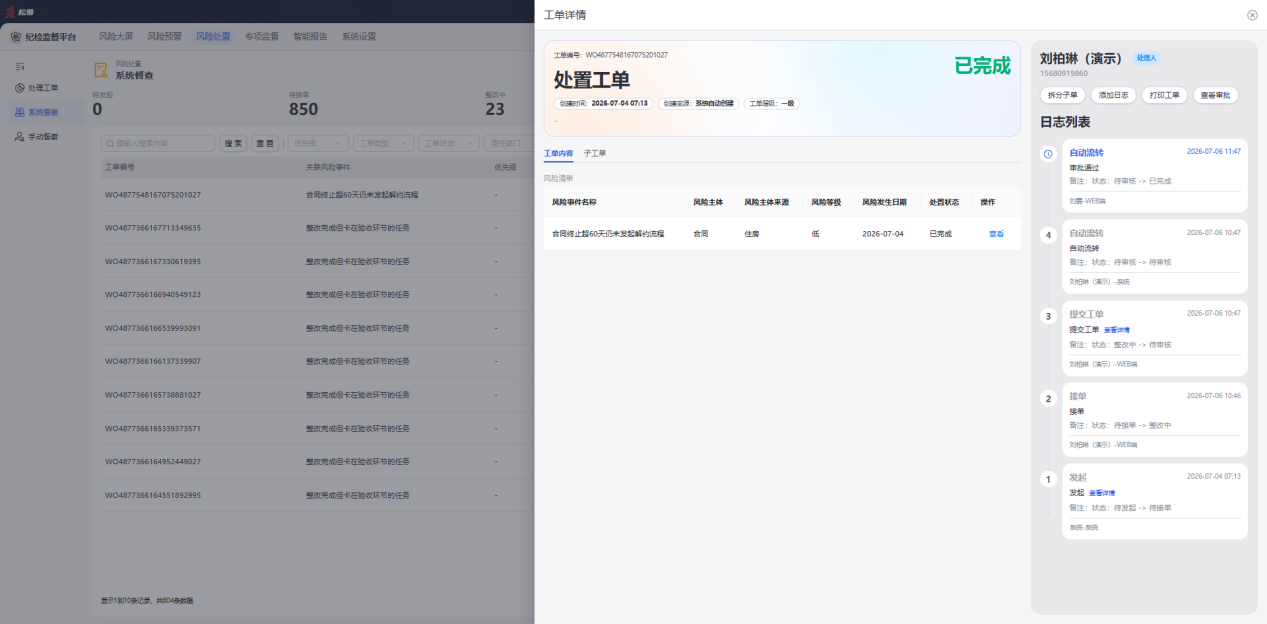Collapse the sidebar using the menu fold icon
Screen dimensions: 1267x624
19,66
